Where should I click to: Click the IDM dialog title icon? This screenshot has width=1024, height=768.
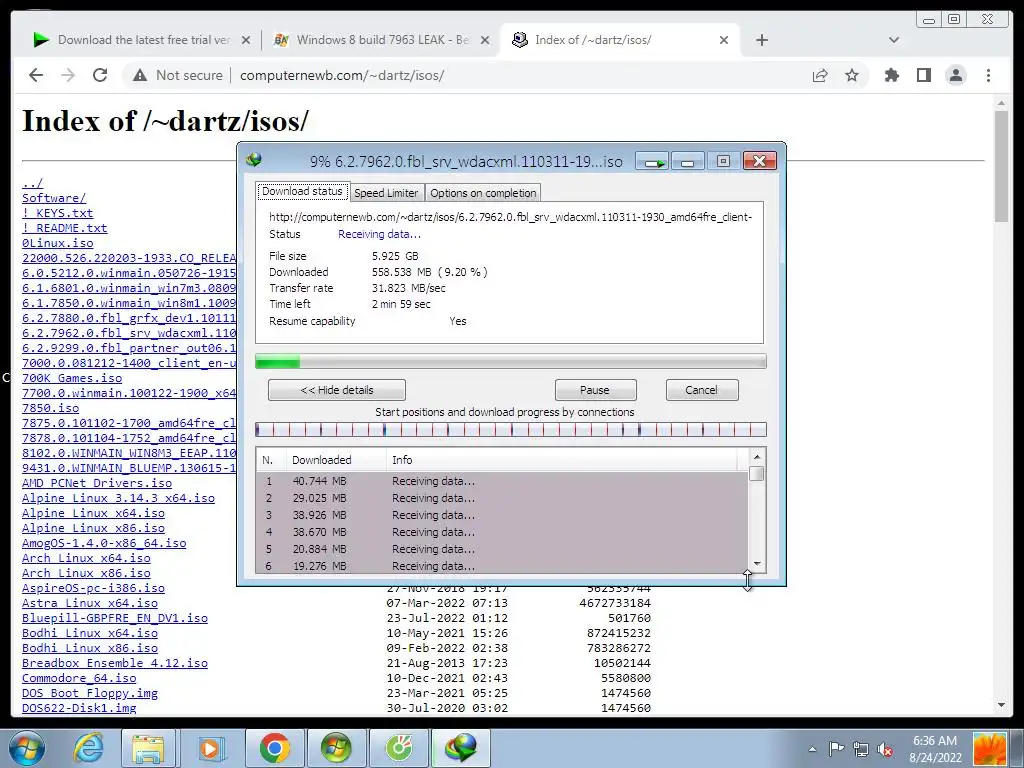tap(254, 160)
